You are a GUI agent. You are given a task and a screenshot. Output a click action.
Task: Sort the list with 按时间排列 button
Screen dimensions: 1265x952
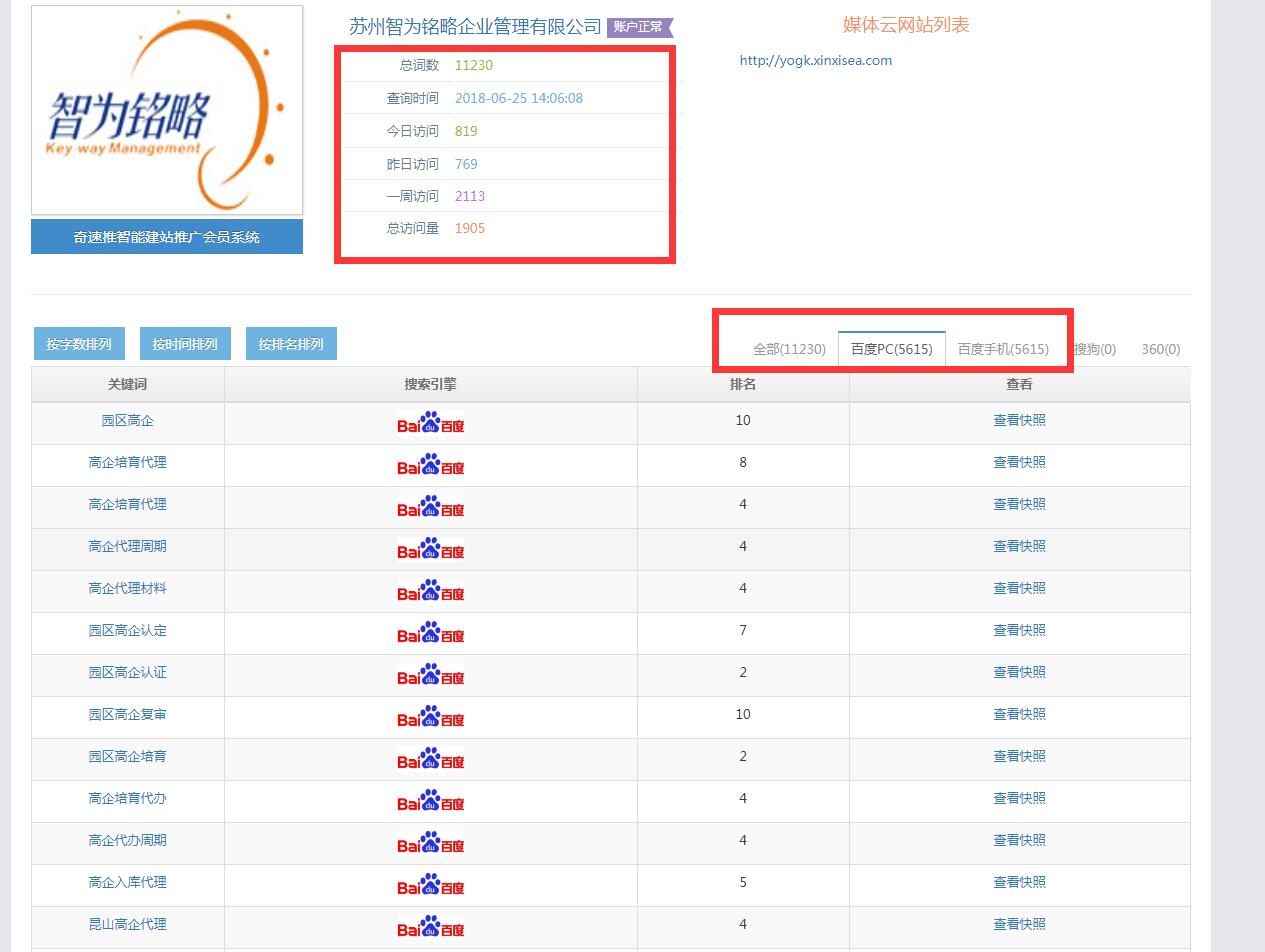184,344
